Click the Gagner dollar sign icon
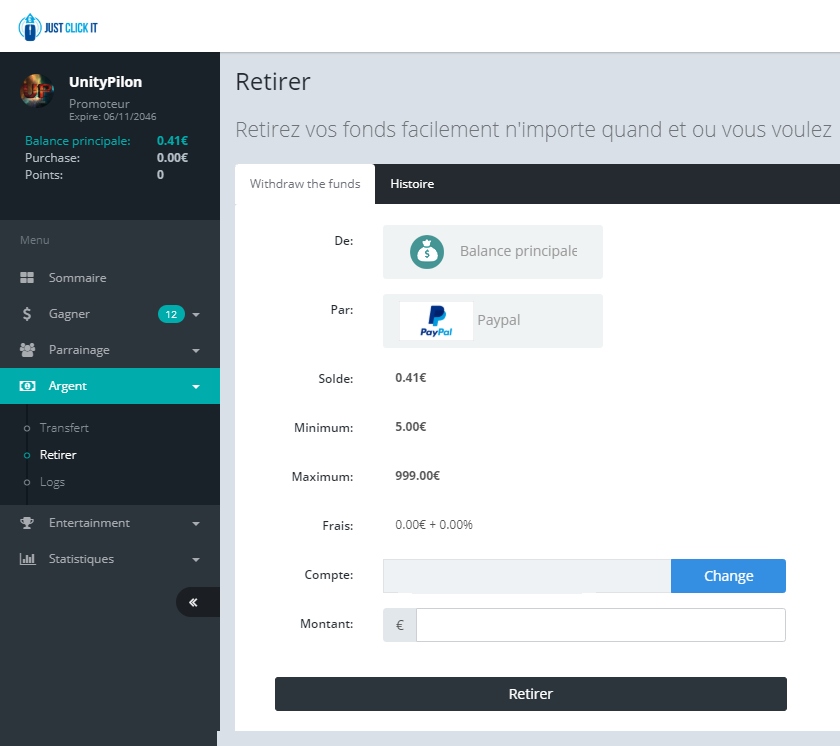The image size is (840, 746). [x=28, y=314]
